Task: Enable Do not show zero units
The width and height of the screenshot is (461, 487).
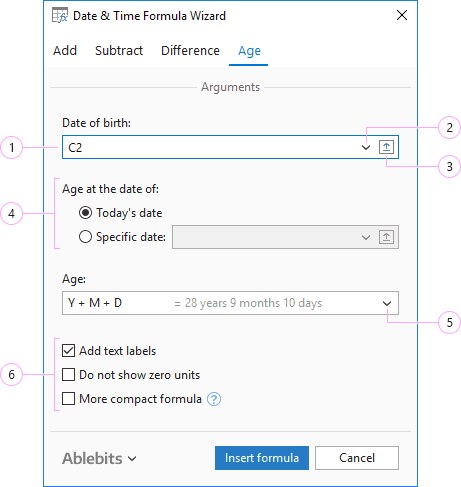Action: (x=68, y=375)
